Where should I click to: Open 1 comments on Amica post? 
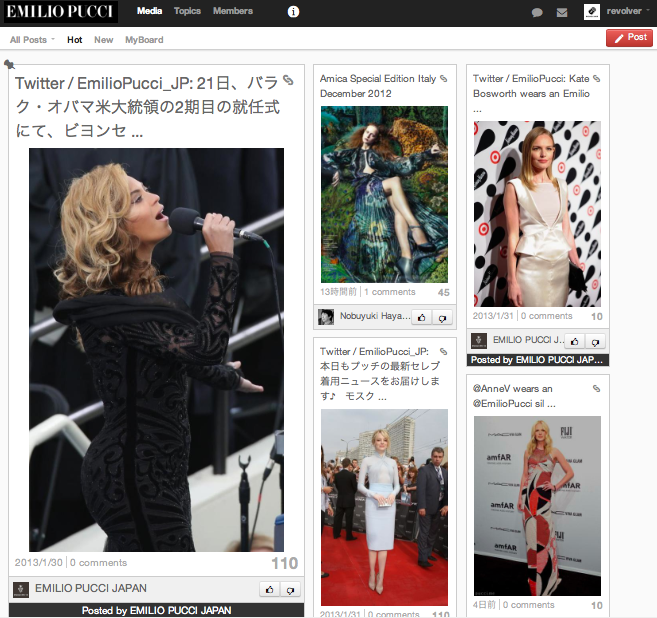click(x=390, y=292)
